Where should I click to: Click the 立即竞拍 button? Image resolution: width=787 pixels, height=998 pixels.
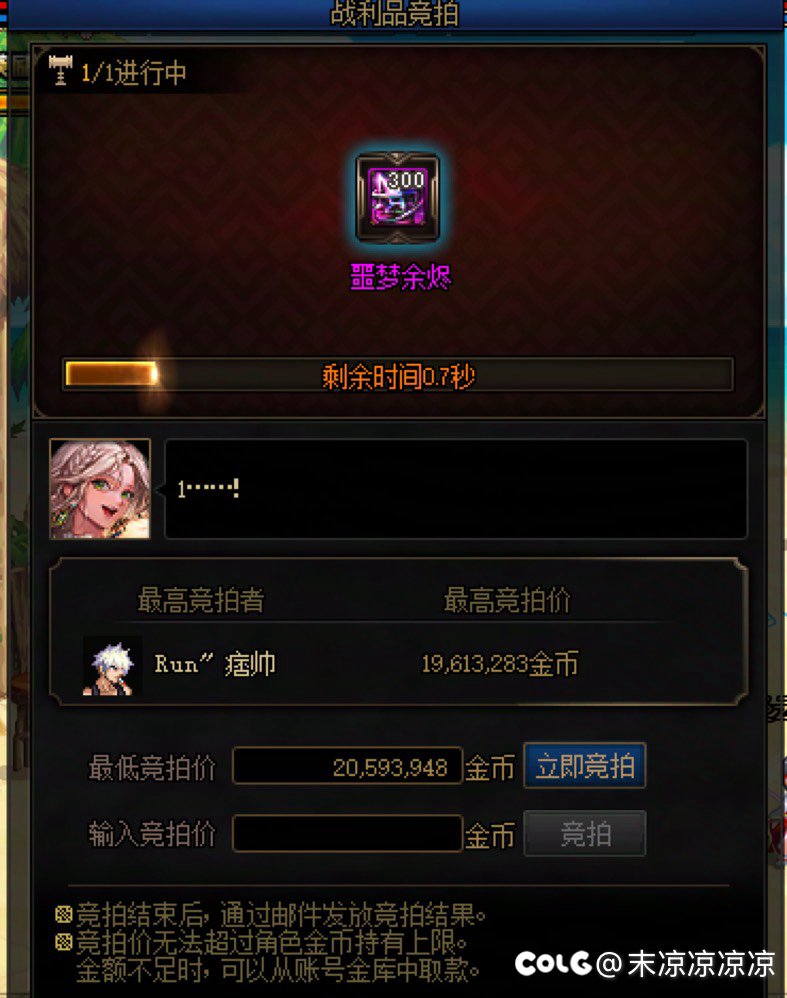point(585,766)
